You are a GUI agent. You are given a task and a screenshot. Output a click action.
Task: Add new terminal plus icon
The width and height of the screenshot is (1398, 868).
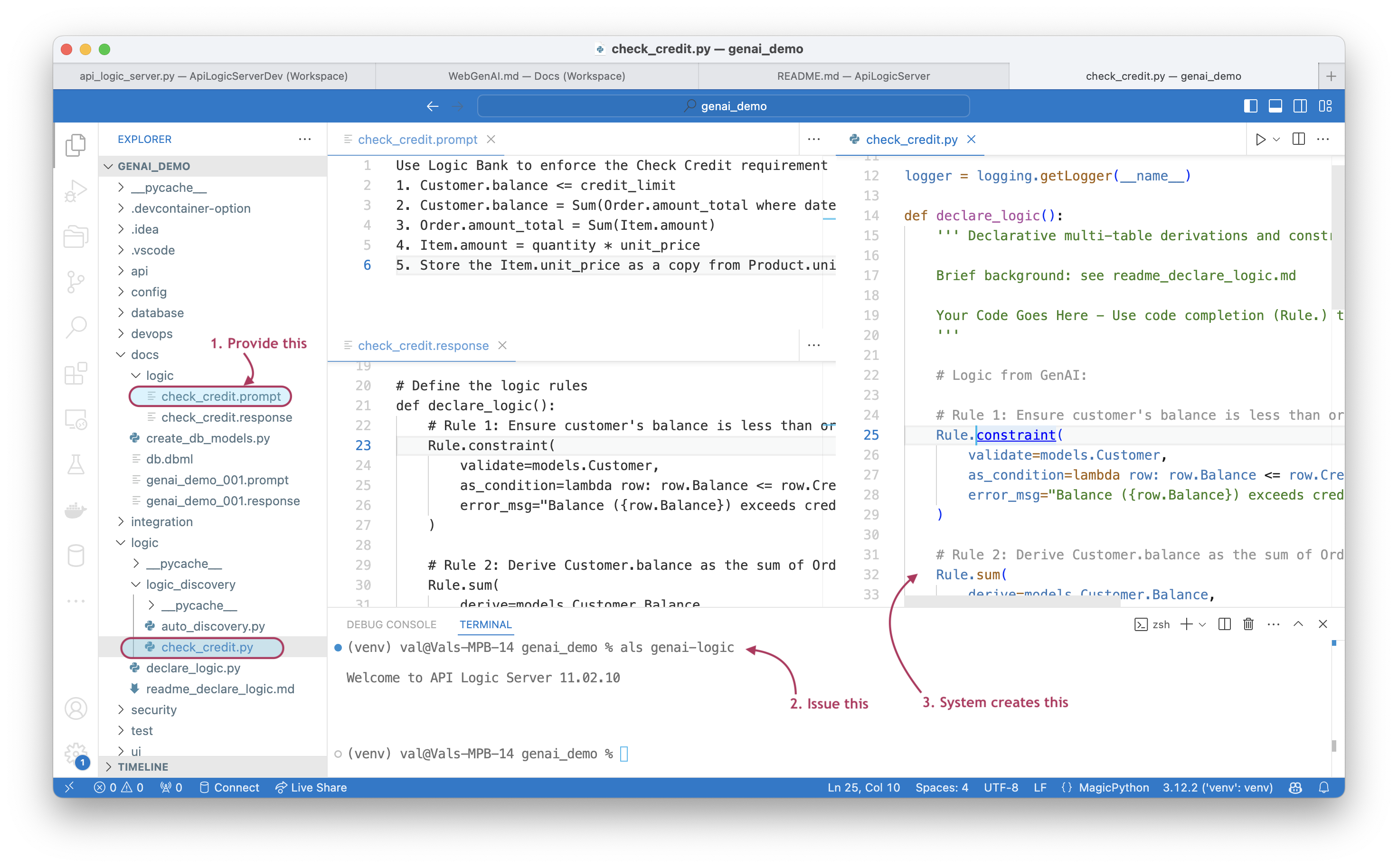1186,624
